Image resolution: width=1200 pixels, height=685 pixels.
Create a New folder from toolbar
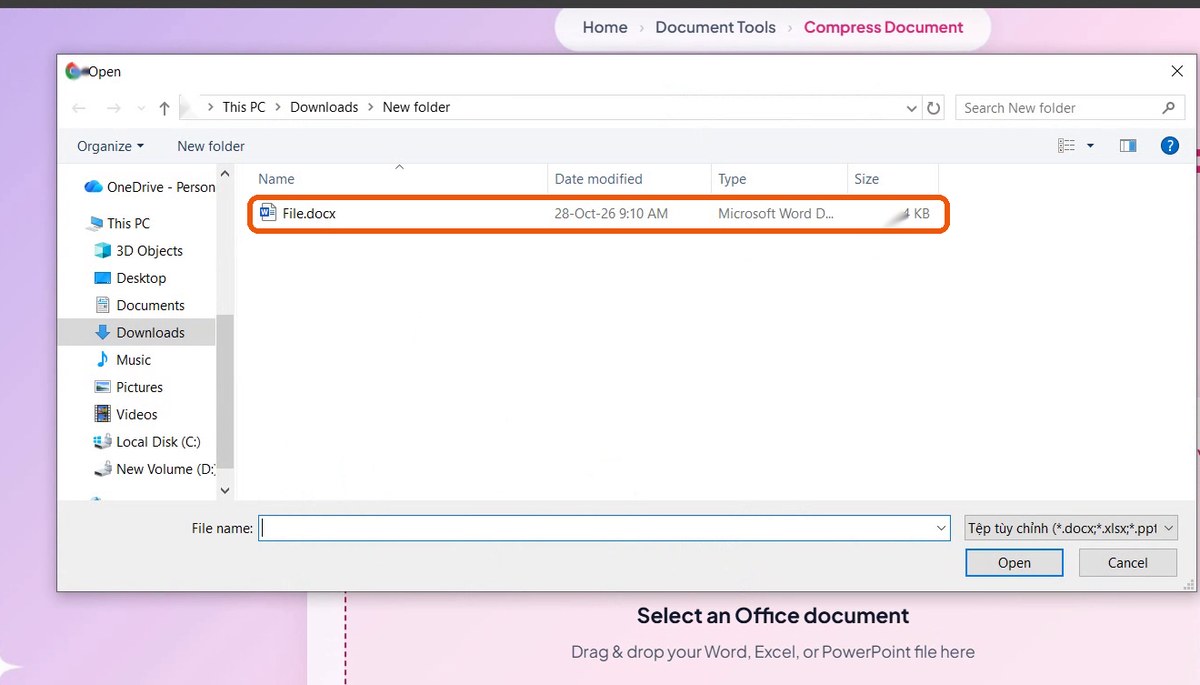tap(211, 146)
